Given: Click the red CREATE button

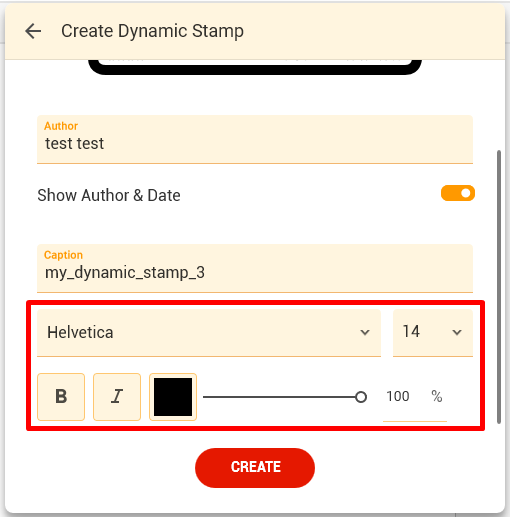Looking at the screenshot, I should coord(255,468).
